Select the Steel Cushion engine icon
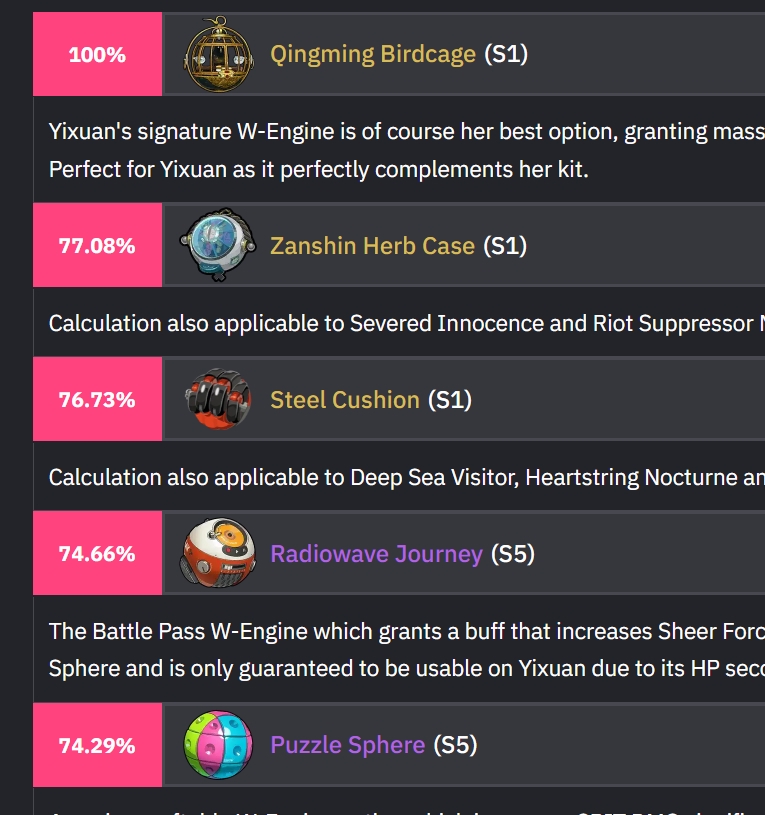This screenshot has height=815, width=765. tap(218, 399)
